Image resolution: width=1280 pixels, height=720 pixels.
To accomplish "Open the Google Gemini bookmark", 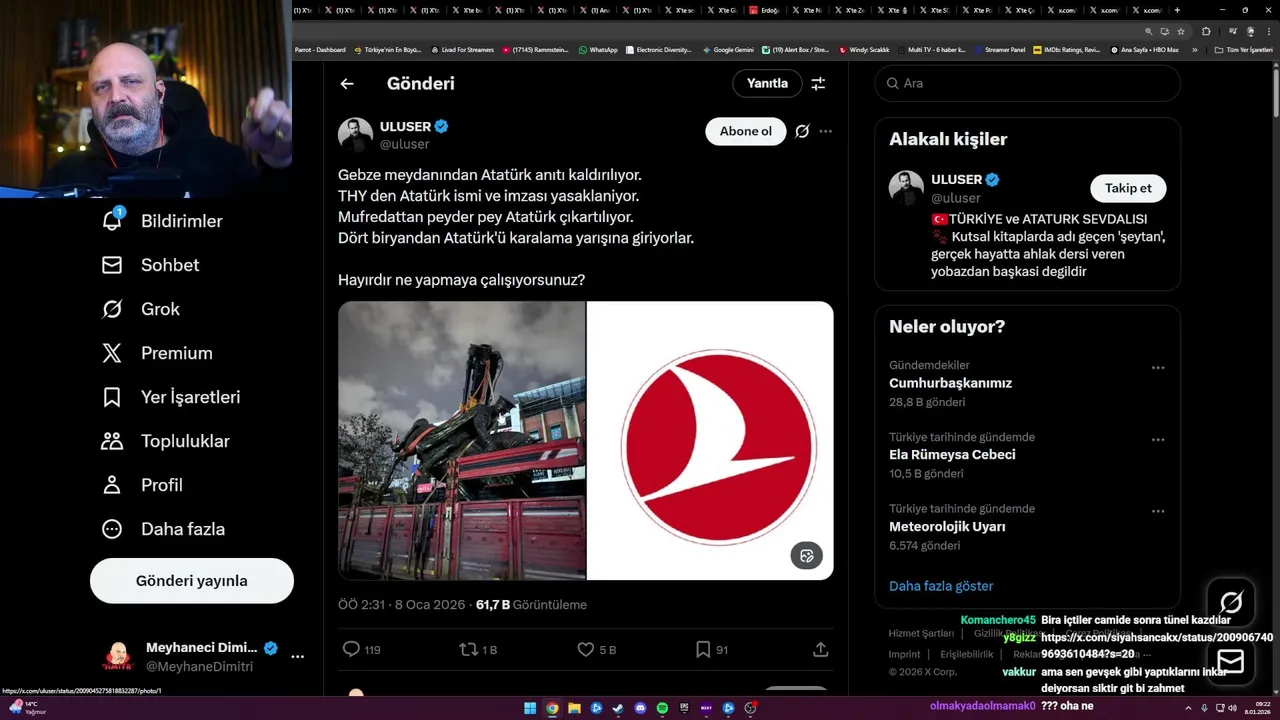I will (728, 50).
